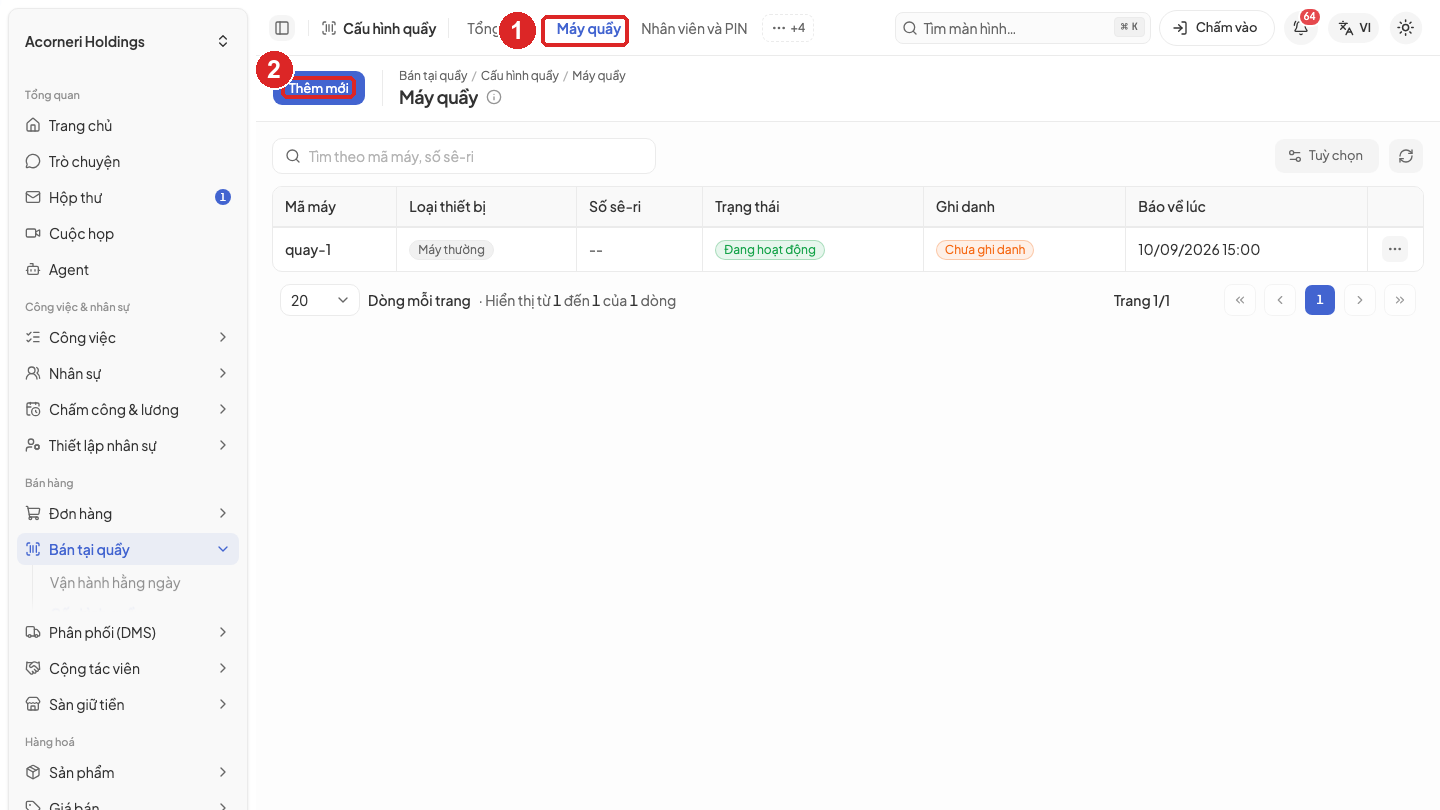Open row actions for quay-1
Viewport: 1440px width, 810px height.
pyautogui.click(x=1395, y=249)
